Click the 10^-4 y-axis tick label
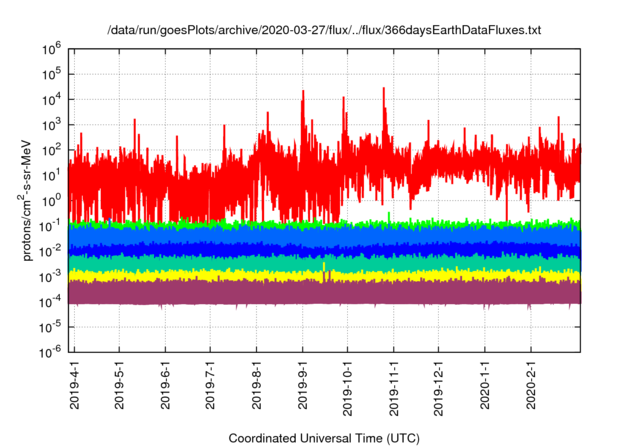This screenshot has height=448, width=640. [51, 302]
